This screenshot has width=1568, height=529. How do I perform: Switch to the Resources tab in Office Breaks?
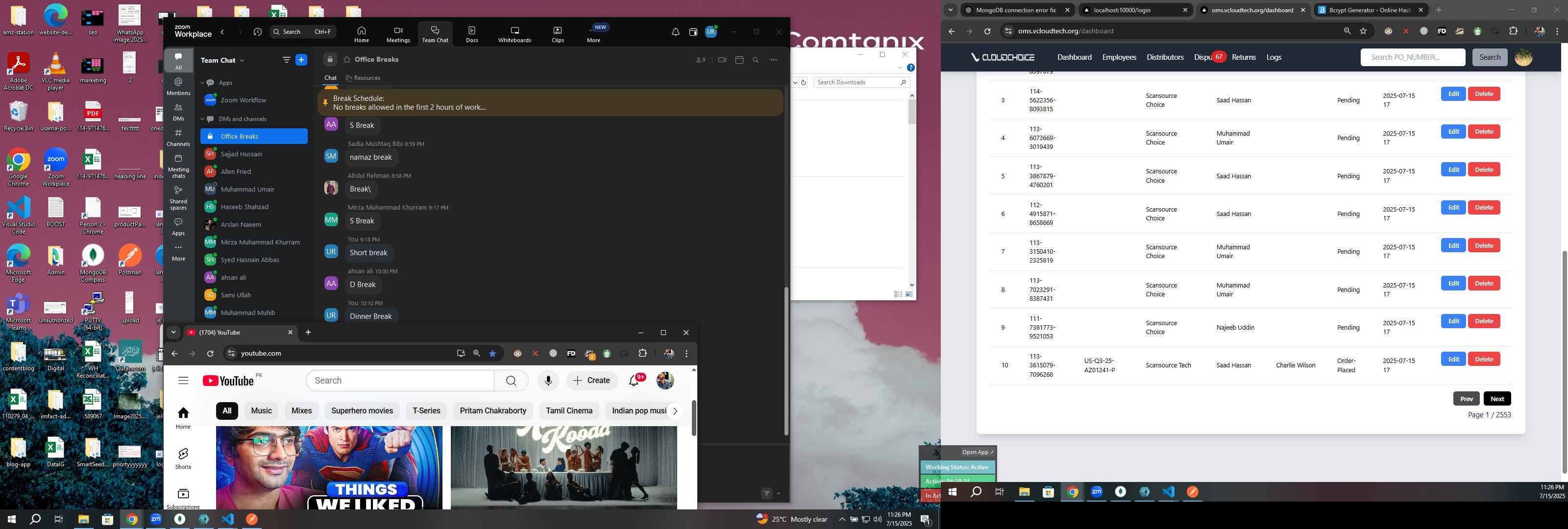[x=363, y=78]
